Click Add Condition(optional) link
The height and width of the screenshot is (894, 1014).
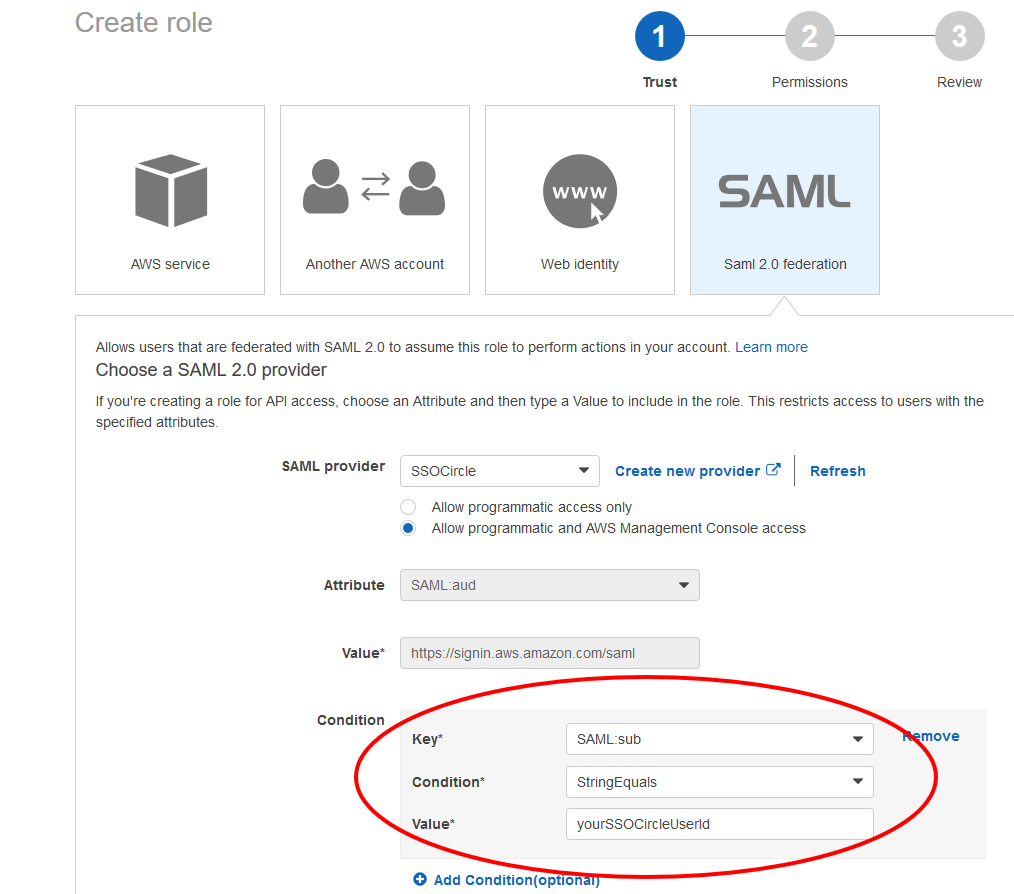(x=517, y=880)
